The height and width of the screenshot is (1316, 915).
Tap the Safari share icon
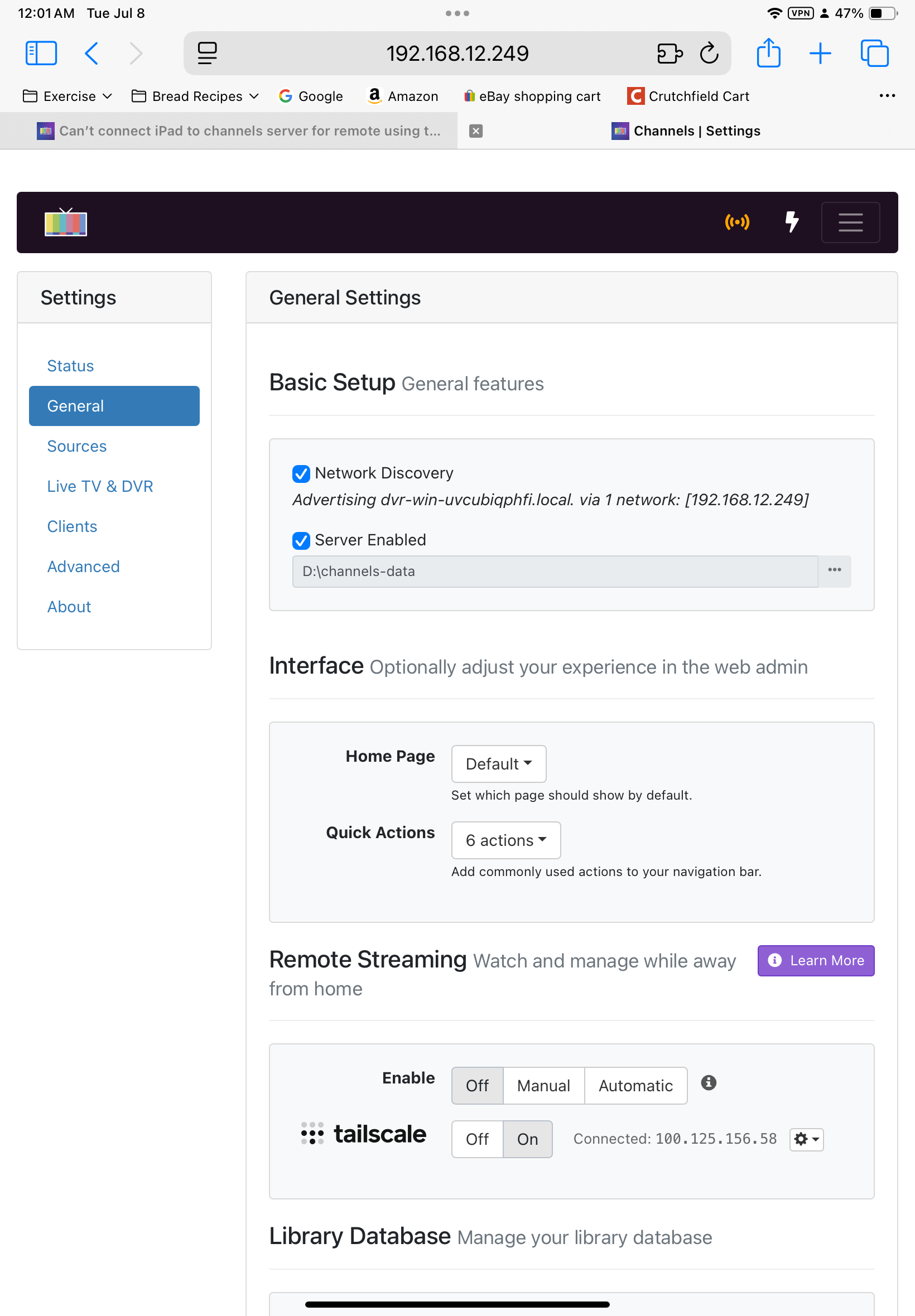pos(768,54)
